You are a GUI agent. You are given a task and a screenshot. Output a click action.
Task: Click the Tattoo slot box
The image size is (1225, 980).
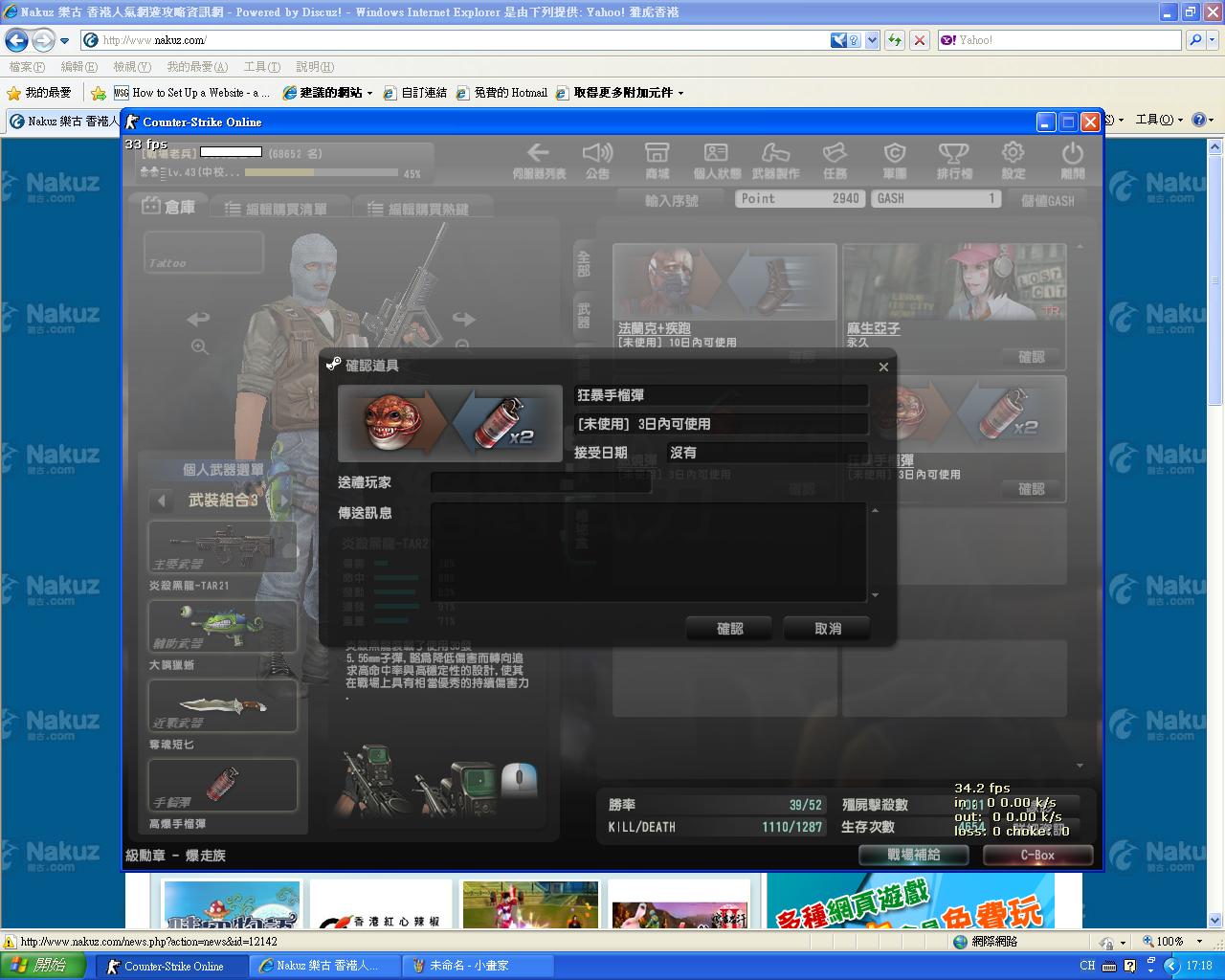(x=204, y=252)
